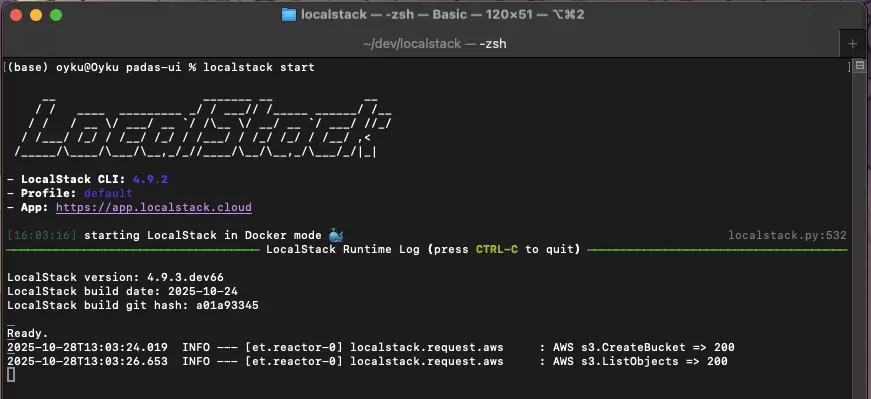Click localstack.py:532 source reference

pos(787,236)
